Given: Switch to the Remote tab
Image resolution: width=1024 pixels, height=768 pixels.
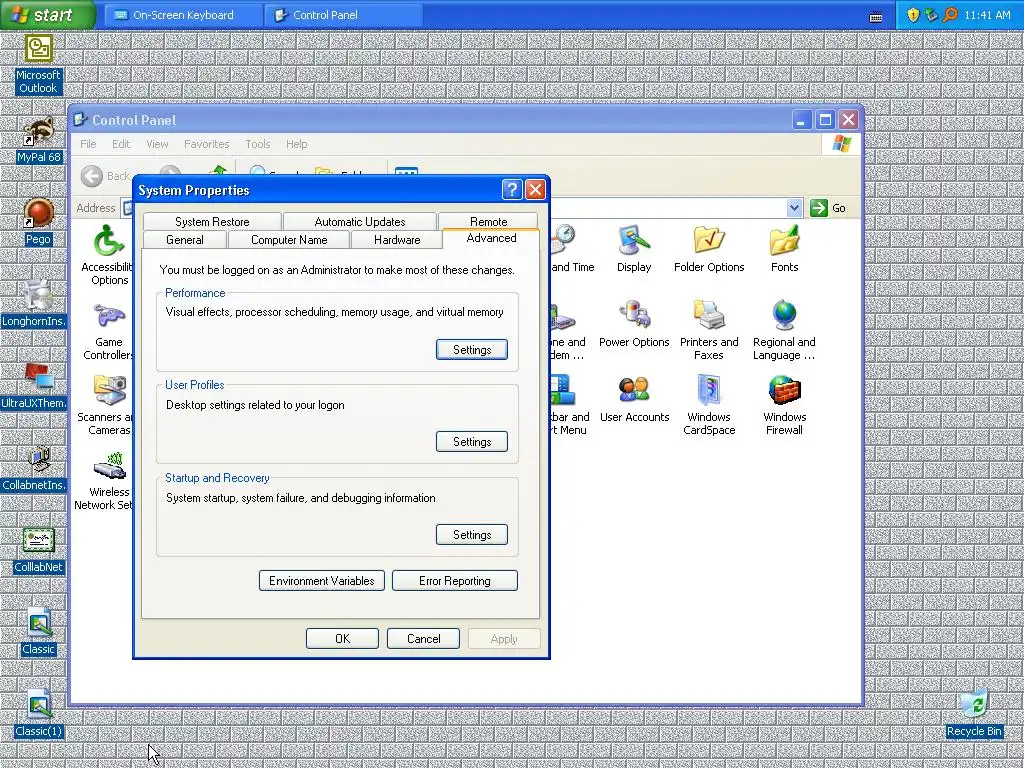Looking at the screenshot, I should pyautogui.click(x=488, y=221).
